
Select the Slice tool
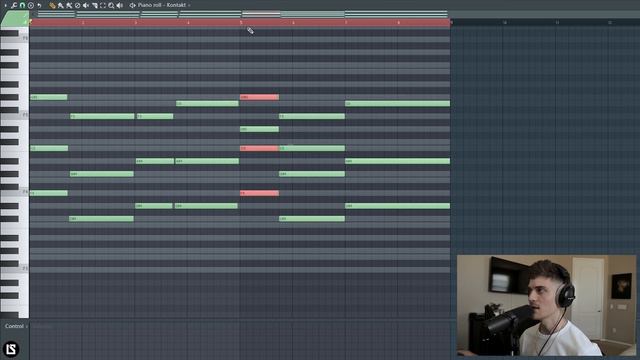click(x=95, y=5)
